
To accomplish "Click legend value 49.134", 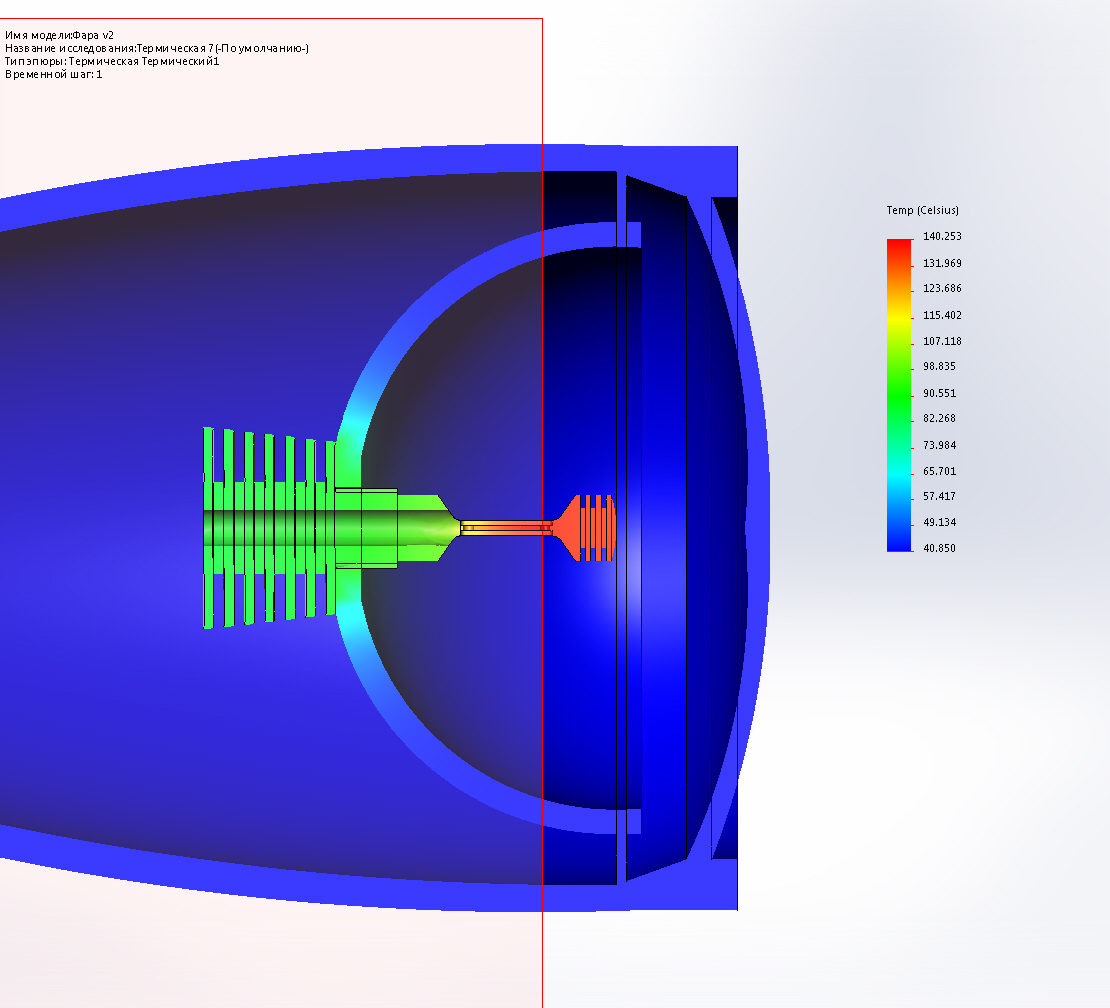I will pyautogui.click(x=939, y=522).
